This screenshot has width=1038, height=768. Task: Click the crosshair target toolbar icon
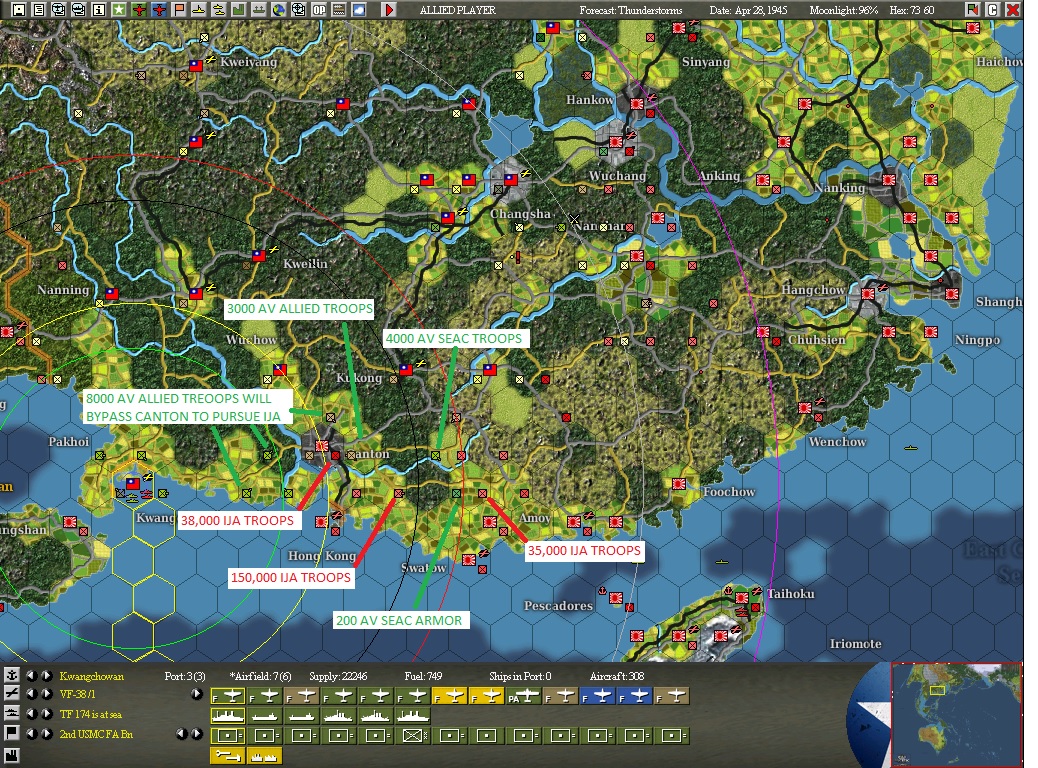tap(299, 9)
